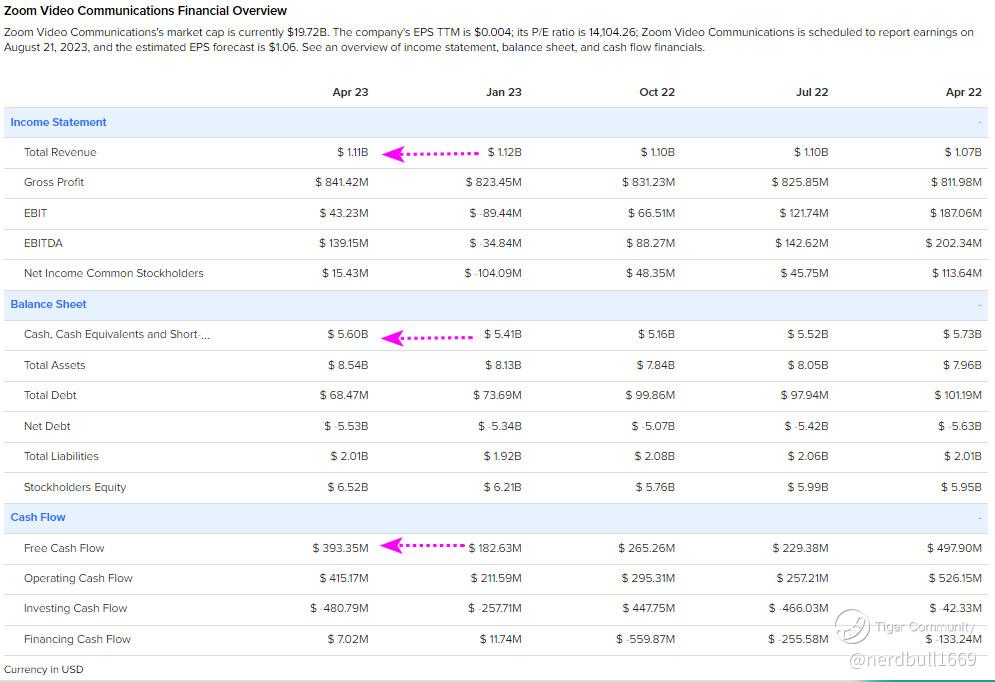The width and height of the screenshot is (995, 682).
Task: Open the Income Statement heading link
Action: [58, 122]
